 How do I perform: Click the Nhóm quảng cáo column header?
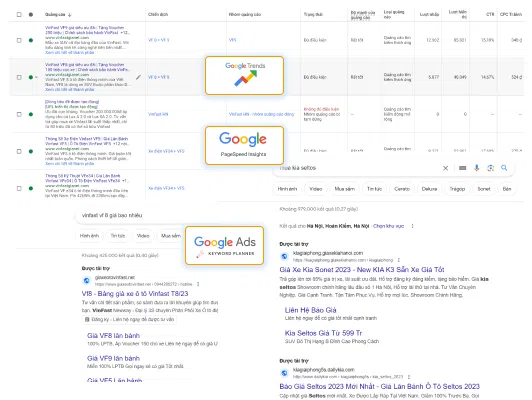pos(245,15)
